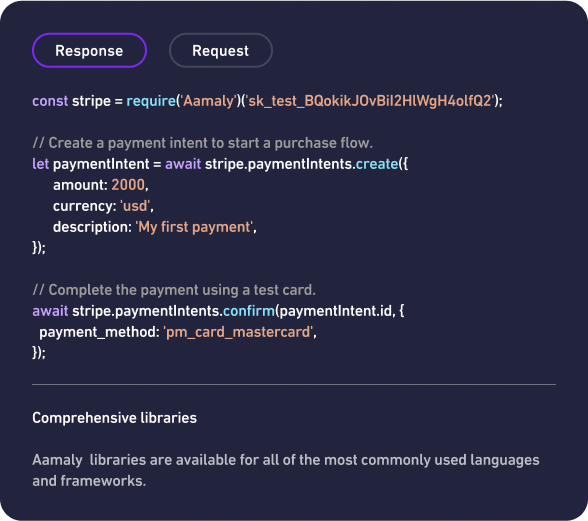Viewport: 588px width, 521px height.
Task: Click the 'require' function name
Action: coord(151,101)
